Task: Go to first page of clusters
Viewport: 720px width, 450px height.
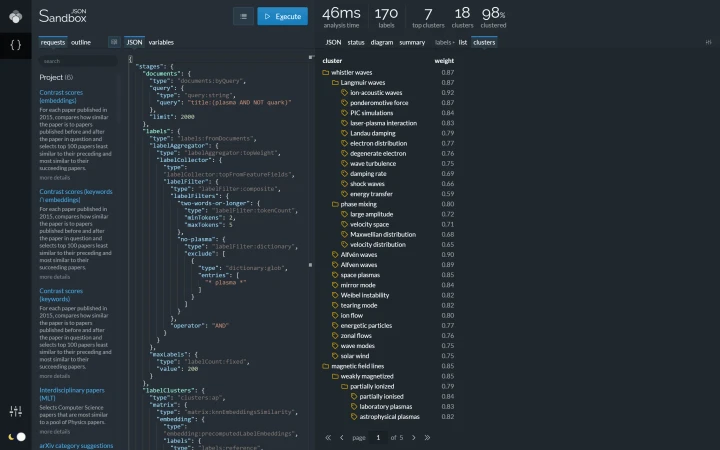Action: coord(328,438)
